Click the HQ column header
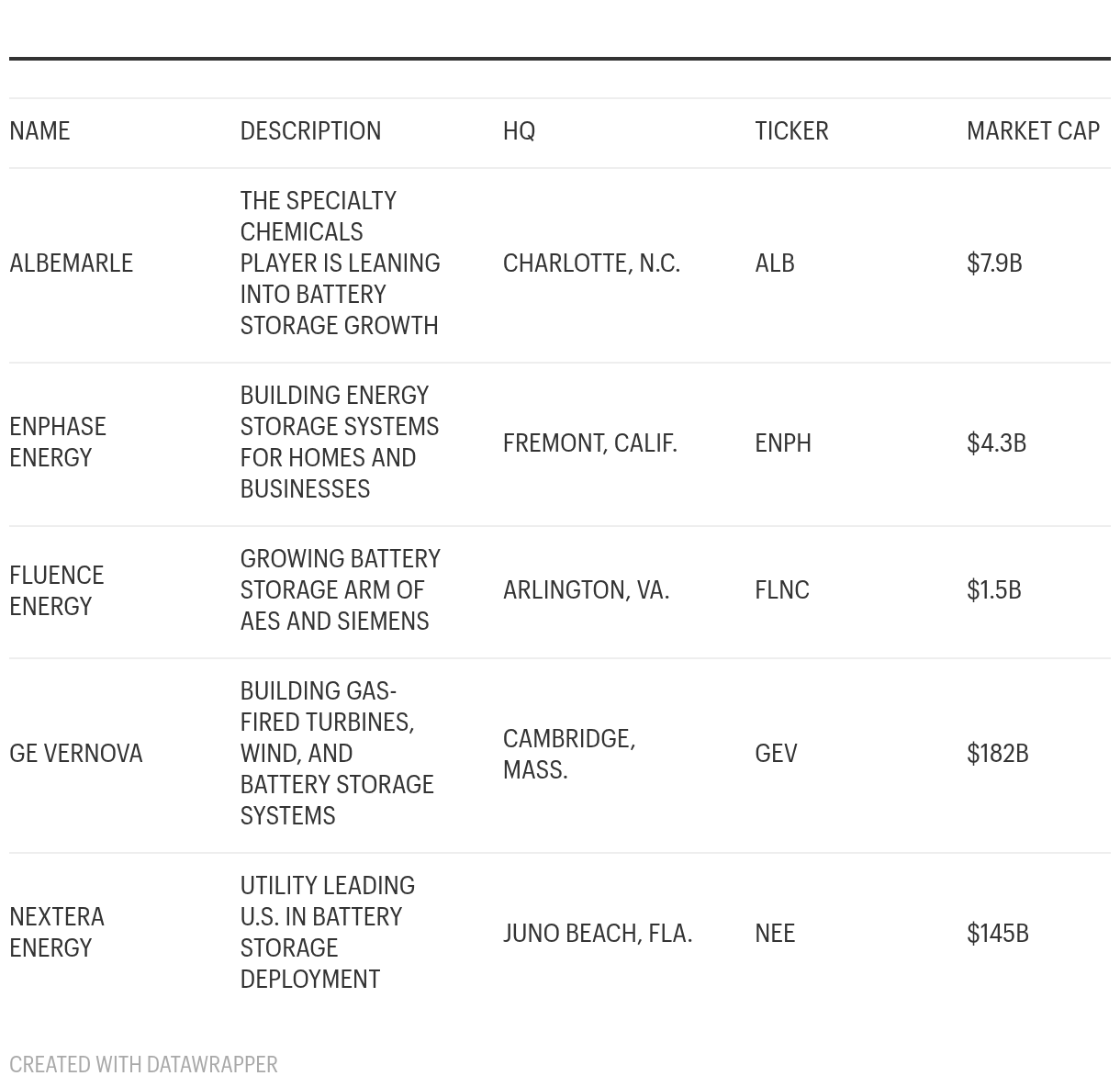1120x1087 pixels. pos(519,130)
